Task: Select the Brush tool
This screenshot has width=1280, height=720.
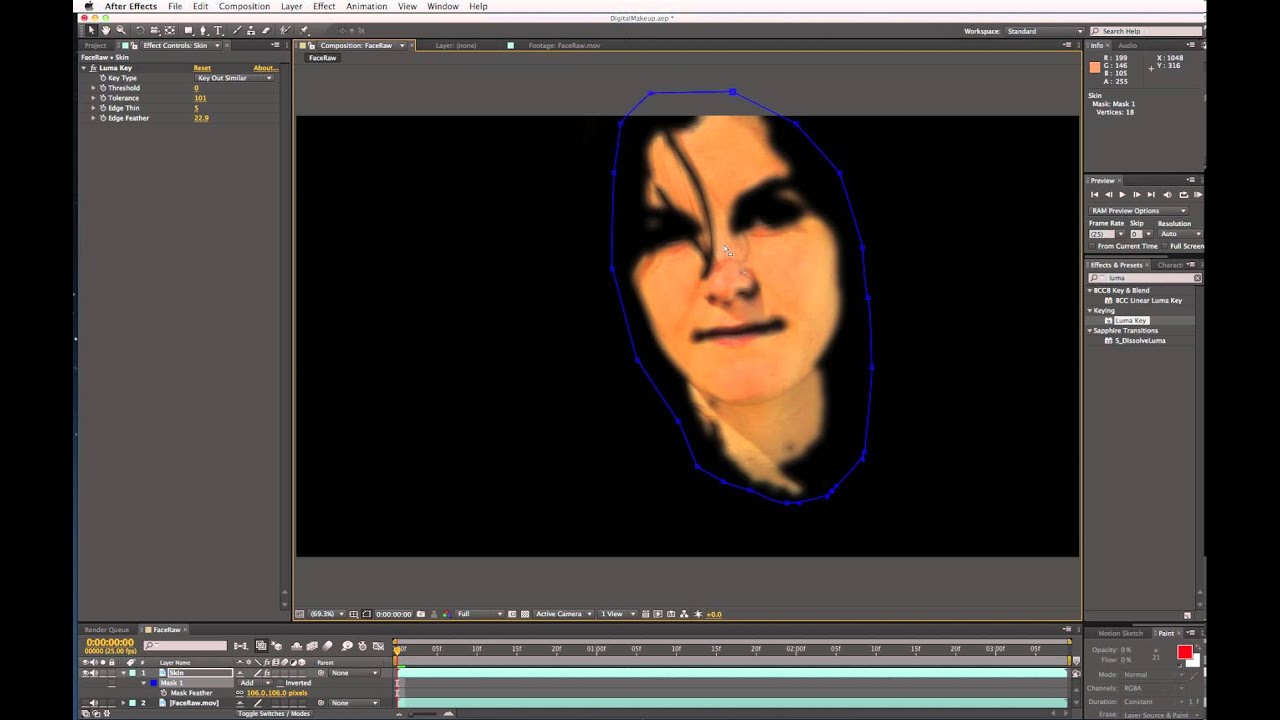Action: tap(238, 31)
